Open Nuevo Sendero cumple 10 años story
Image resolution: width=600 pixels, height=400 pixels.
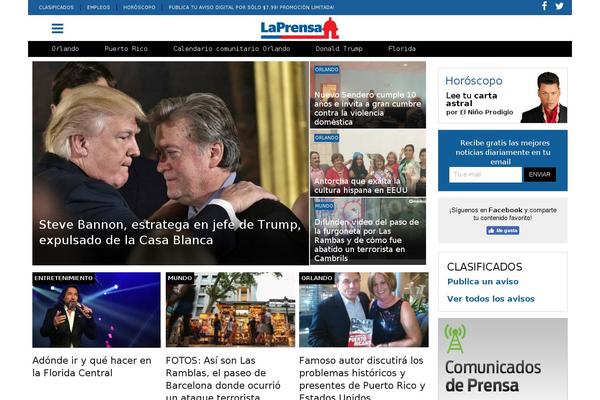click(368, 108)
